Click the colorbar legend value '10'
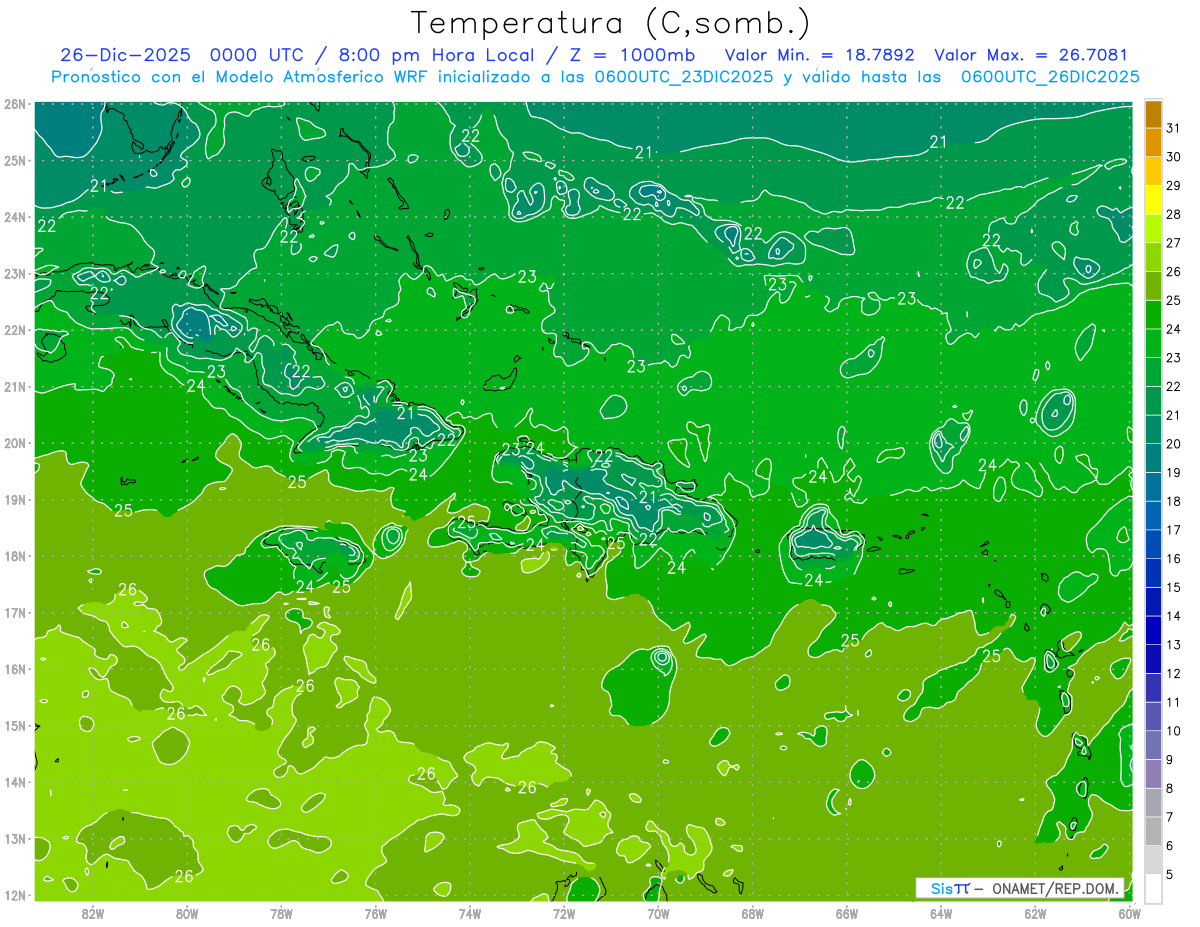 [x=1173, y=731]
